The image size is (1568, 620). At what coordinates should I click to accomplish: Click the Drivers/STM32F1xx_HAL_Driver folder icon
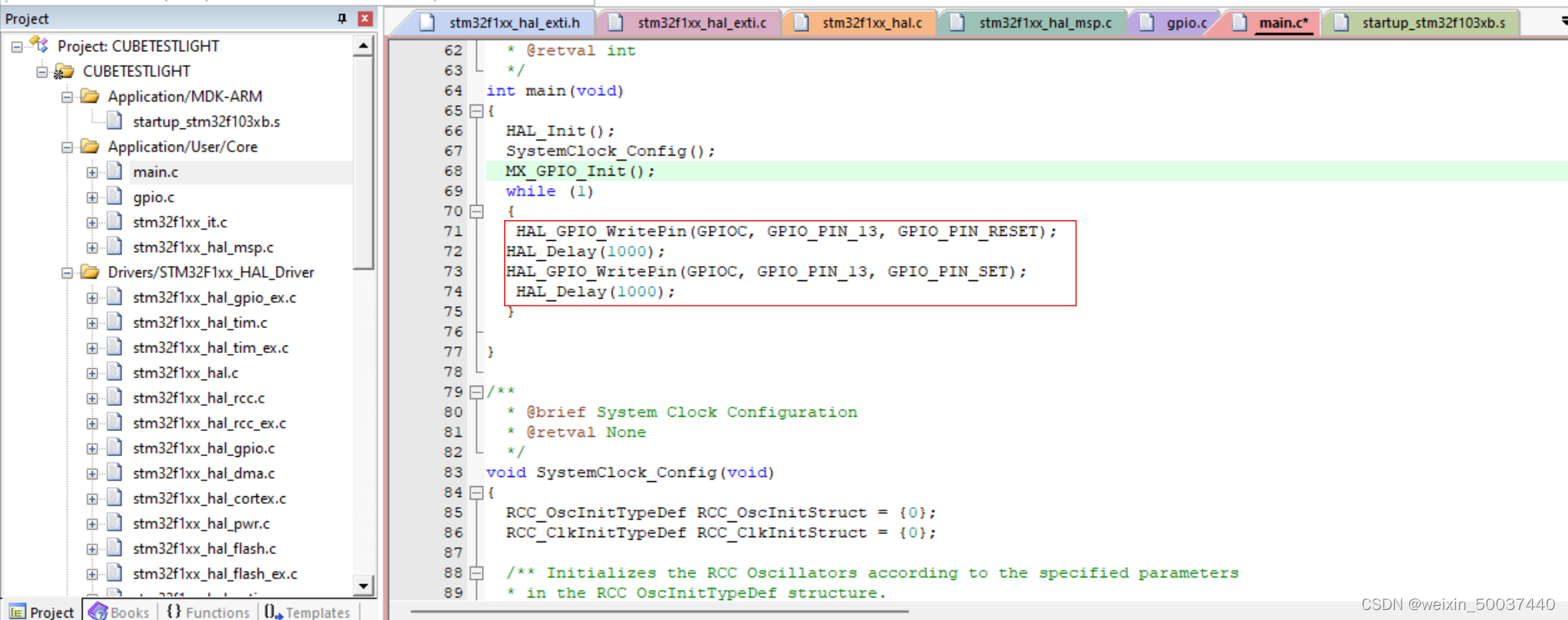(x=90, y=272)
